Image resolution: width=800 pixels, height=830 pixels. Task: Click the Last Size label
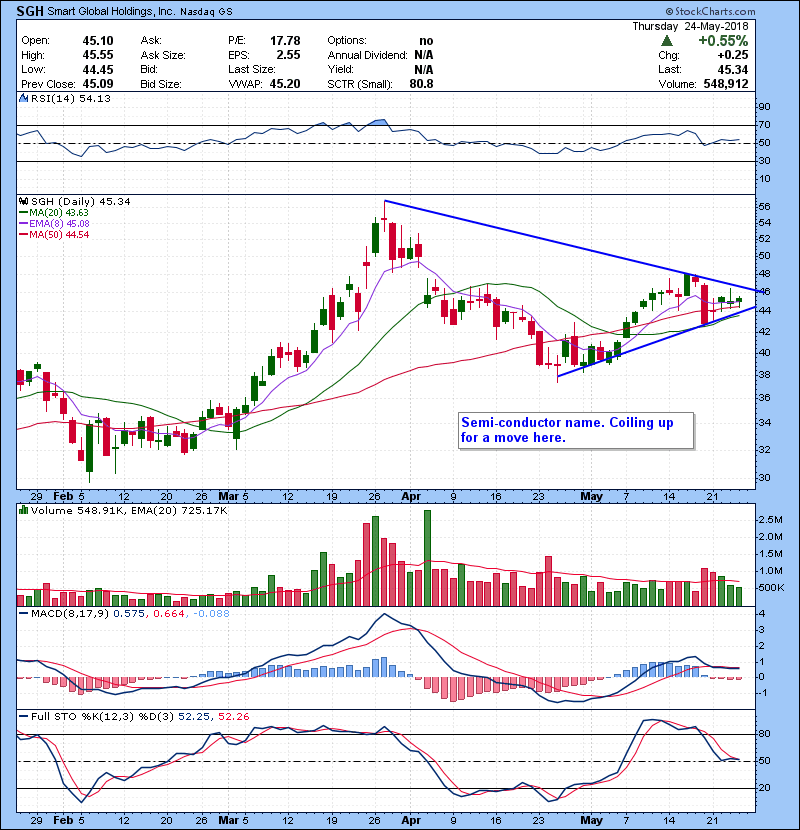point(251,69)
